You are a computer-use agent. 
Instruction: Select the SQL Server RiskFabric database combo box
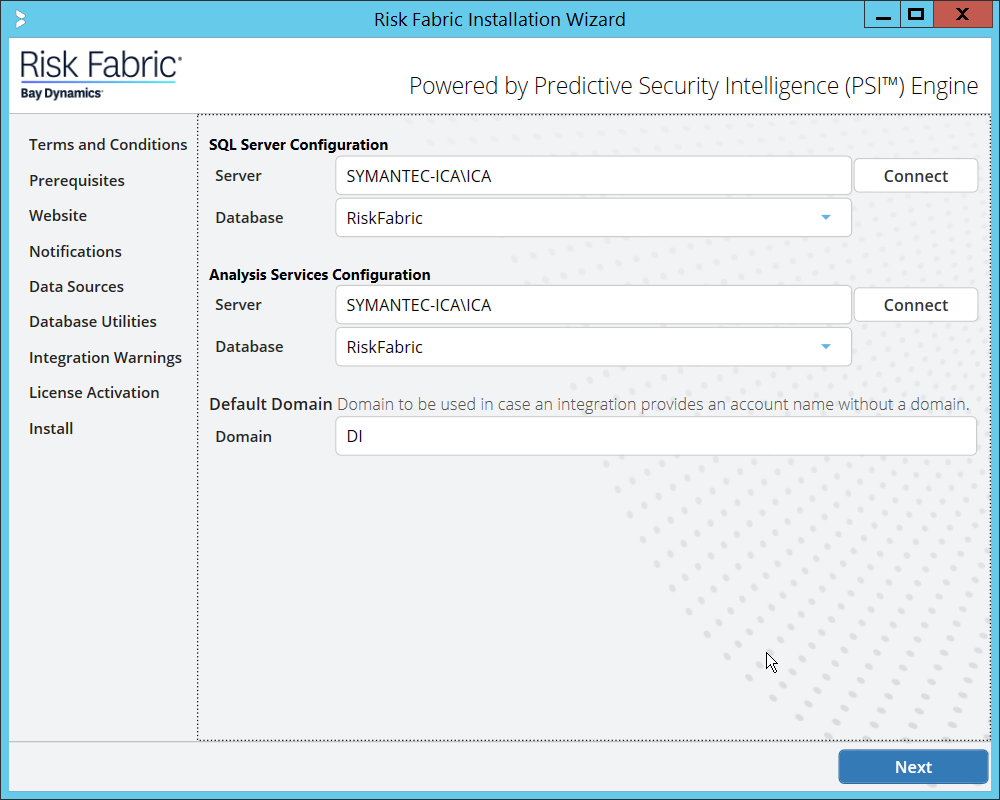point(580,218)
